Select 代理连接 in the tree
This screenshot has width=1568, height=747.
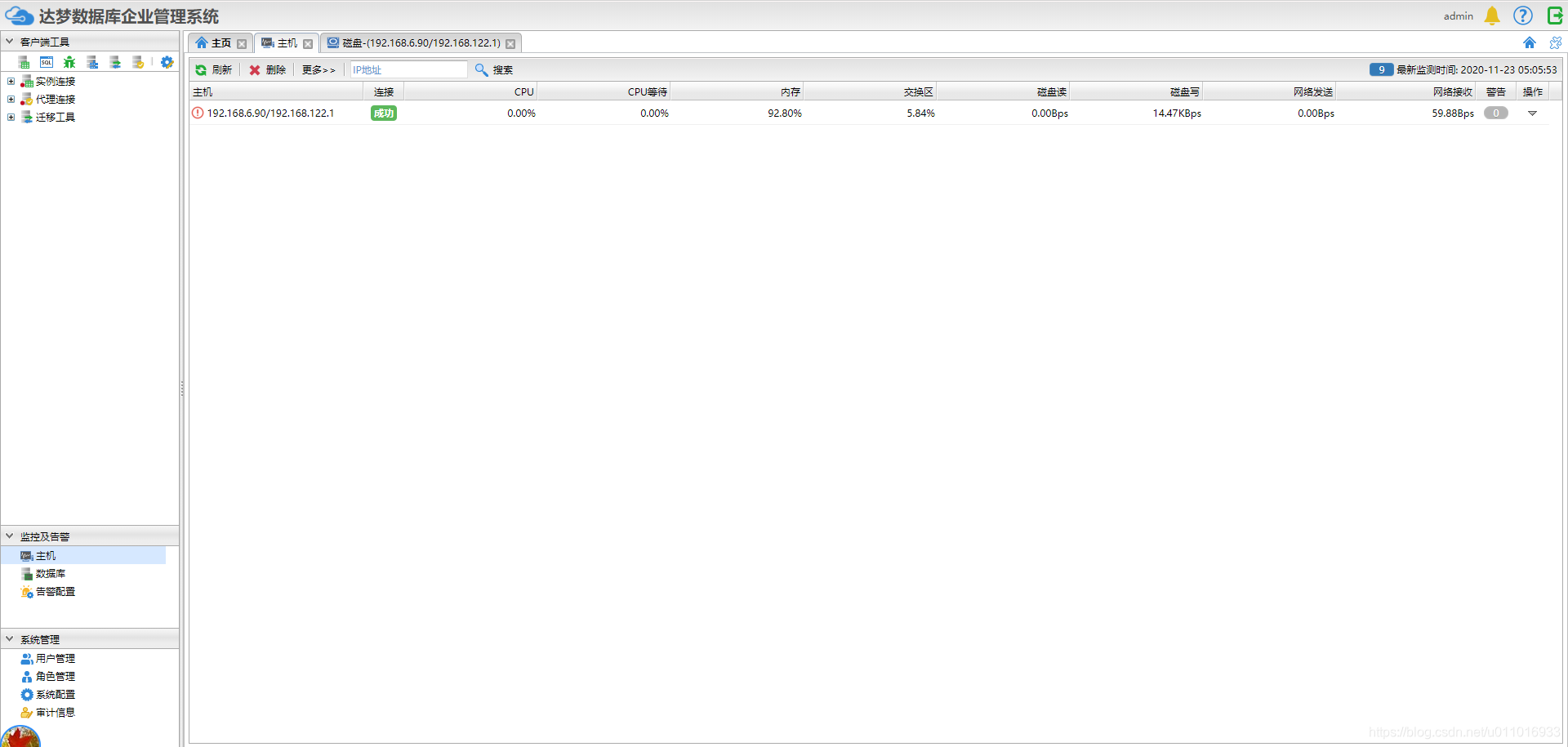click(56, 99)
